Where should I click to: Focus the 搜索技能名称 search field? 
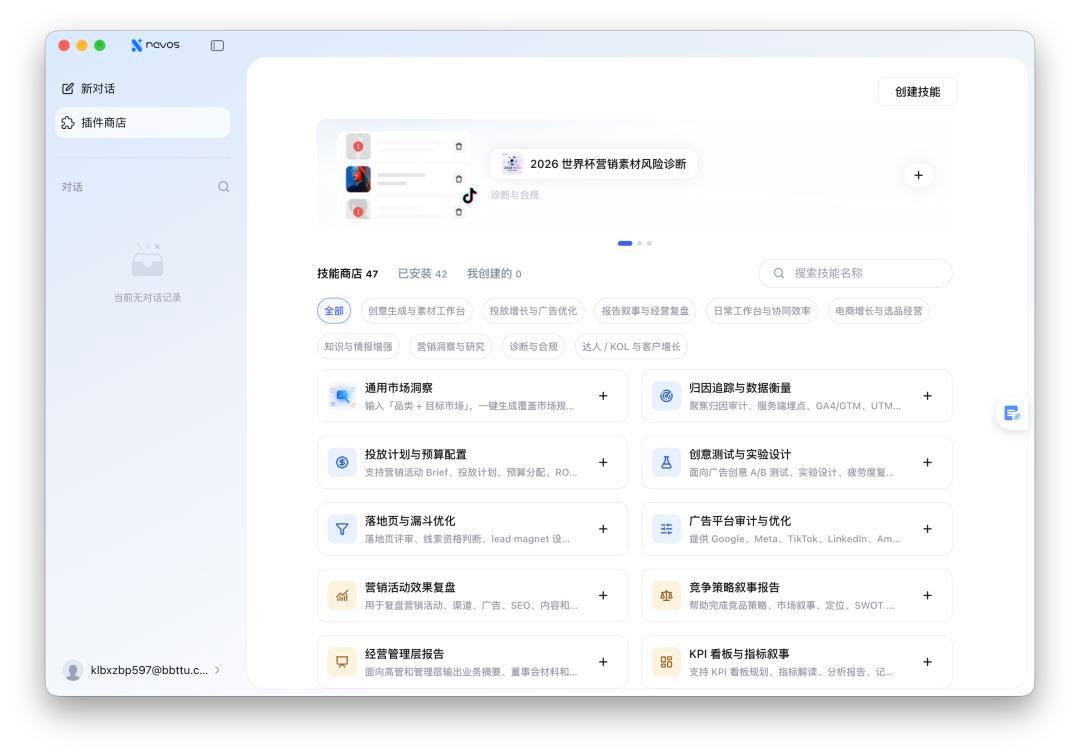[x=855, y=273]
